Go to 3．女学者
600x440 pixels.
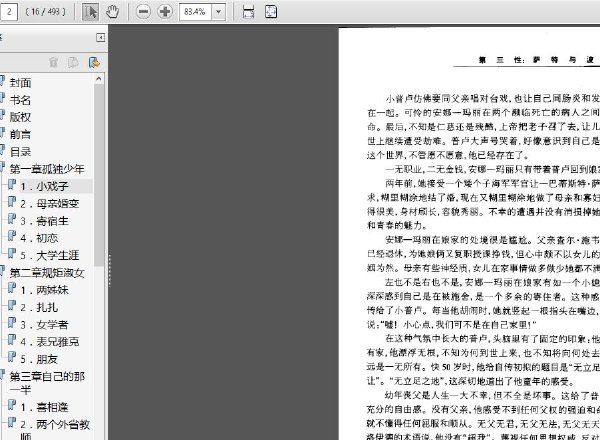pos(44,325)
